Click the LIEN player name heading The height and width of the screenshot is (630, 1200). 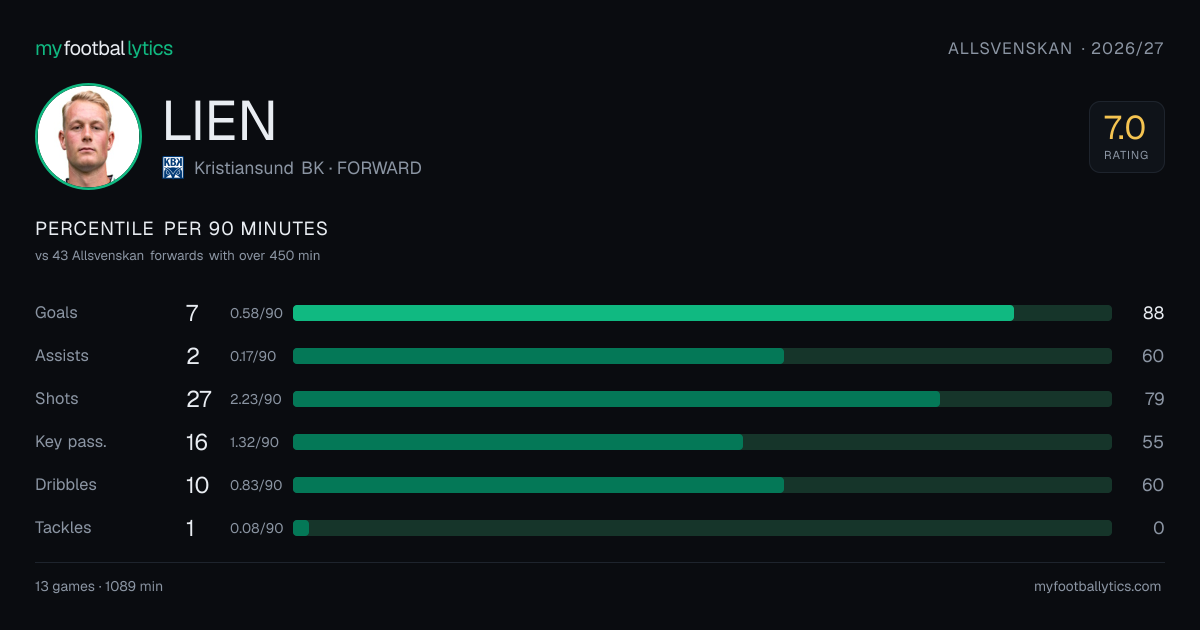[219, 121]
